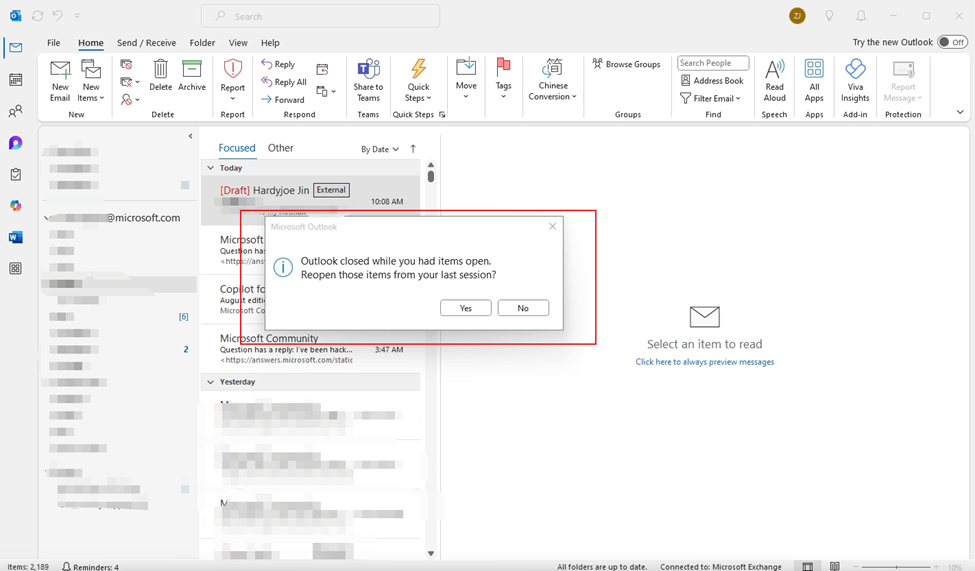Click the Send/Receive sync icon in title bar
Image resolution: width=975 pixels, height=571 pixels.
pyautogui.click(x=37, y=16)
